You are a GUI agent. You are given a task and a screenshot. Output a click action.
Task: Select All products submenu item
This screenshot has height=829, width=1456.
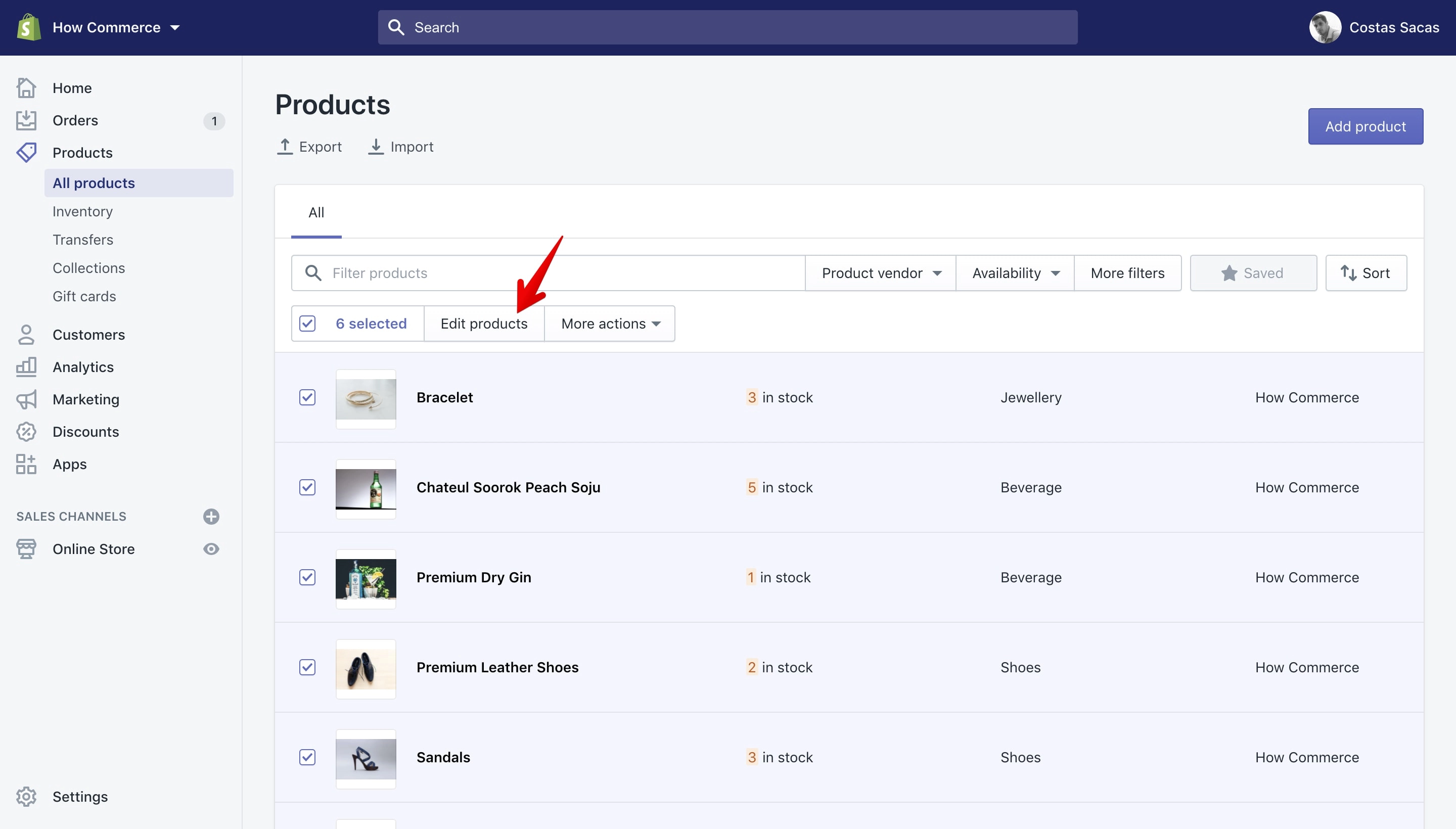click(x=139, y=183)
